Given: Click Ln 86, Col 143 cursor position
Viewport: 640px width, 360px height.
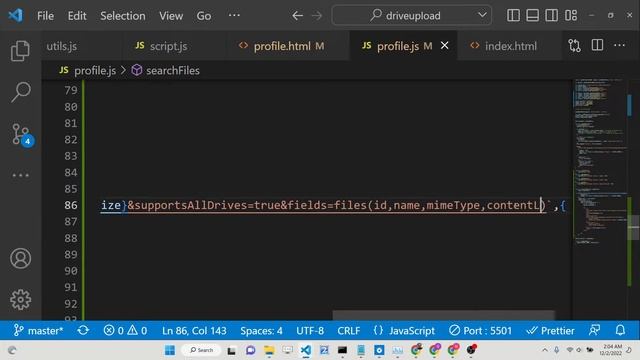Looking at the screenshot, I should coord(194,330).
